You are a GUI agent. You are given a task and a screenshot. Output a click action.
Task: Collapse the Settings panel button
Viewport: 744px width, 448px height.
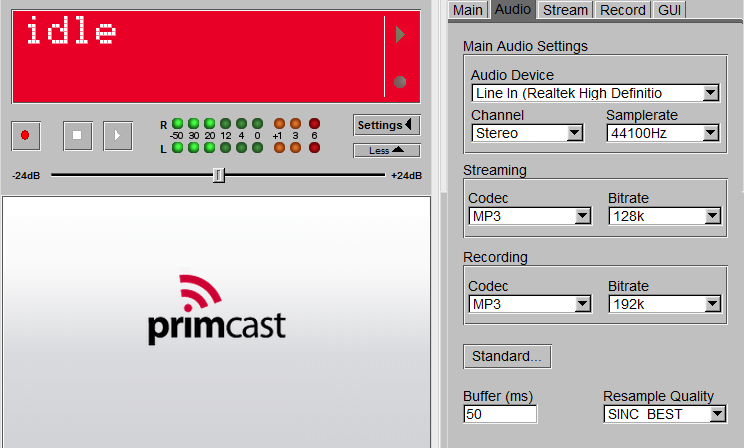(386, 125)
